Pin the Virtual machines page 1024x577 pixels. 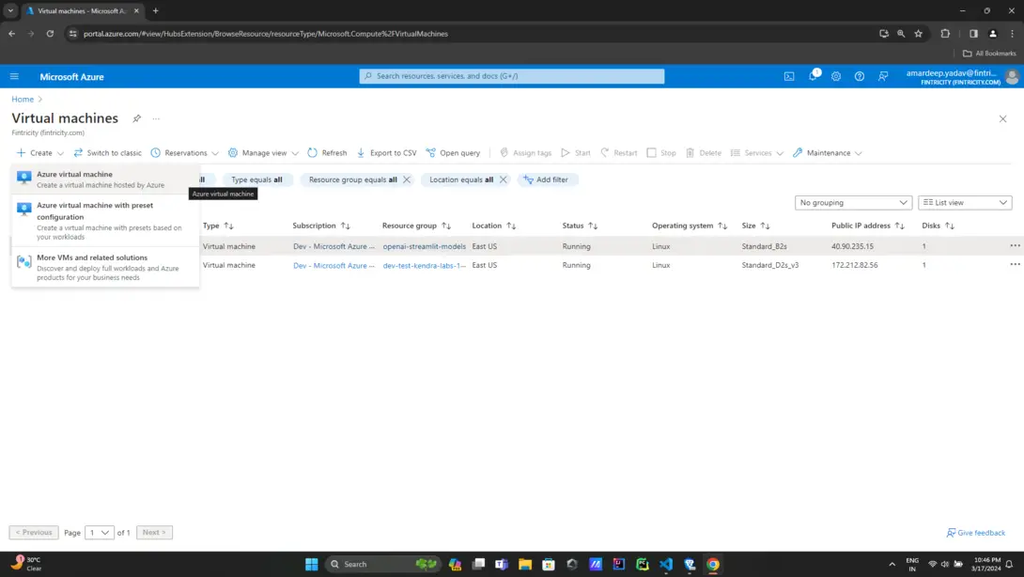[x=136, y=118]
